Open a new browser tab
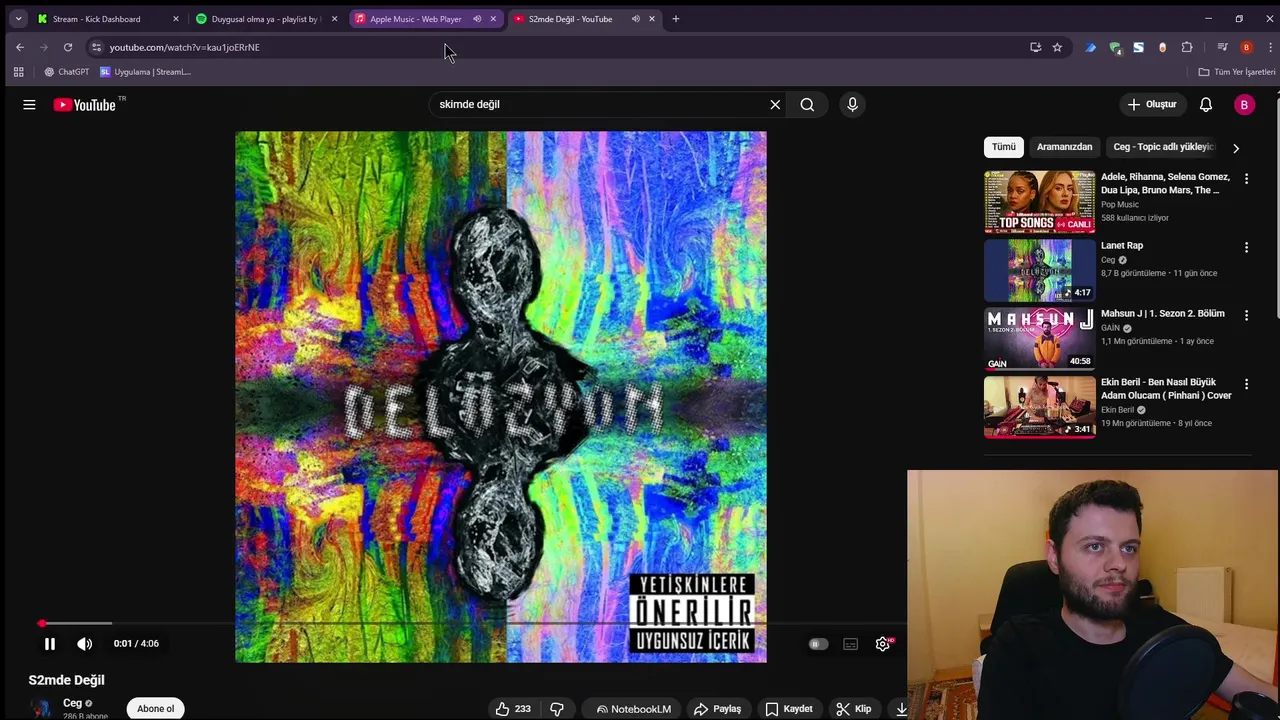The image size is (1280, 720). point(676,19)
